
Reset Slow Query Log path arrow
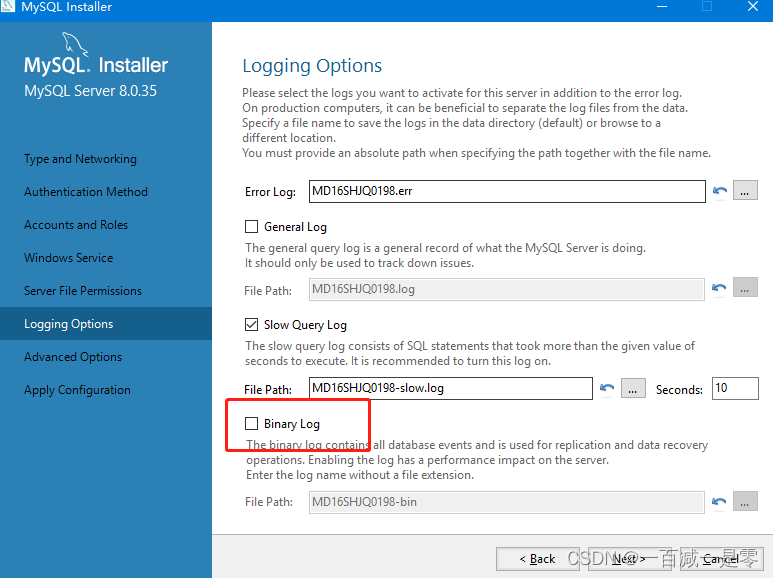(x=607, y=388)
